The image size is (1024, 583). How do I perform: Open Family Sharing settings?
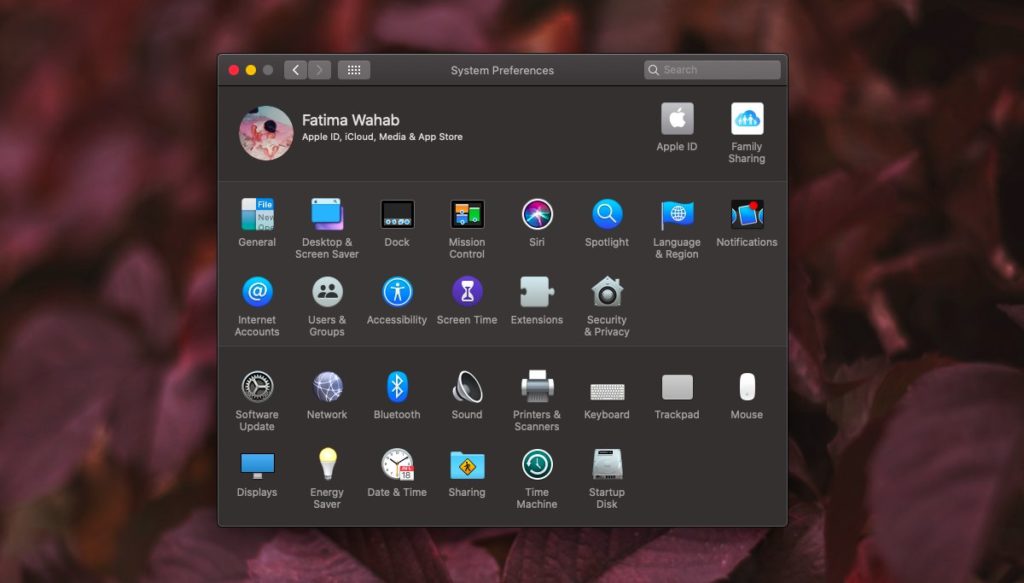tap(747, 119)
